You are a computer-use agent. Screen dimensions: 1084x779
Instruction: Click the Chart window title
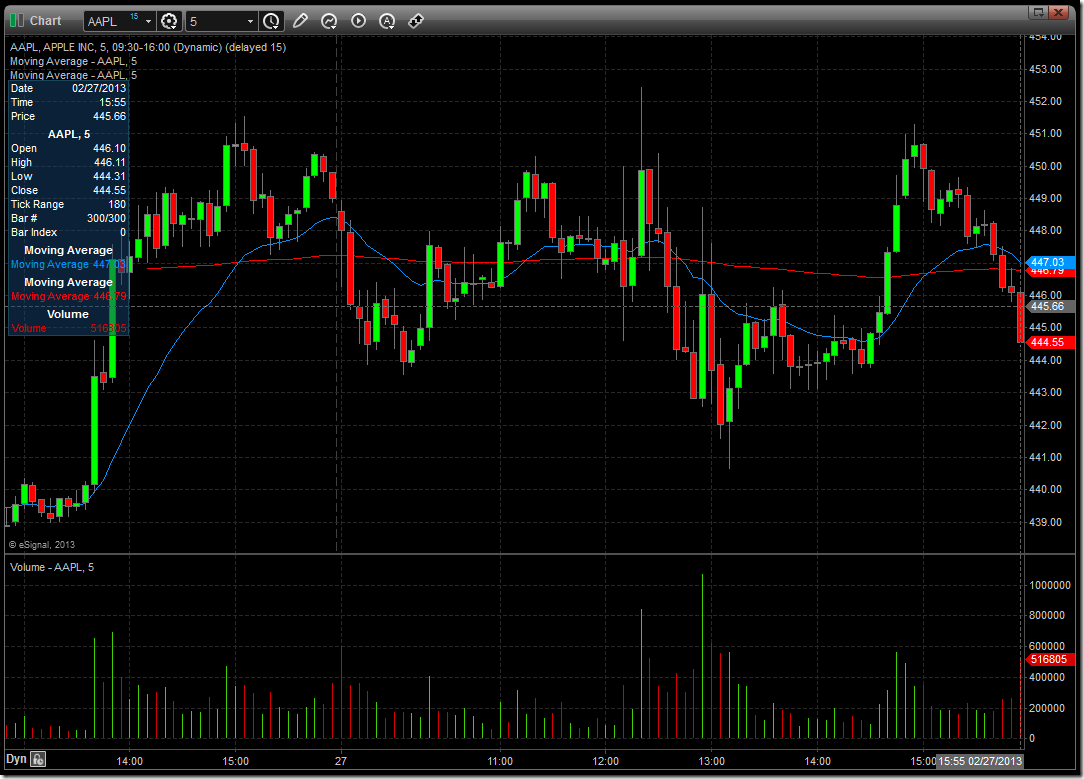45,21
